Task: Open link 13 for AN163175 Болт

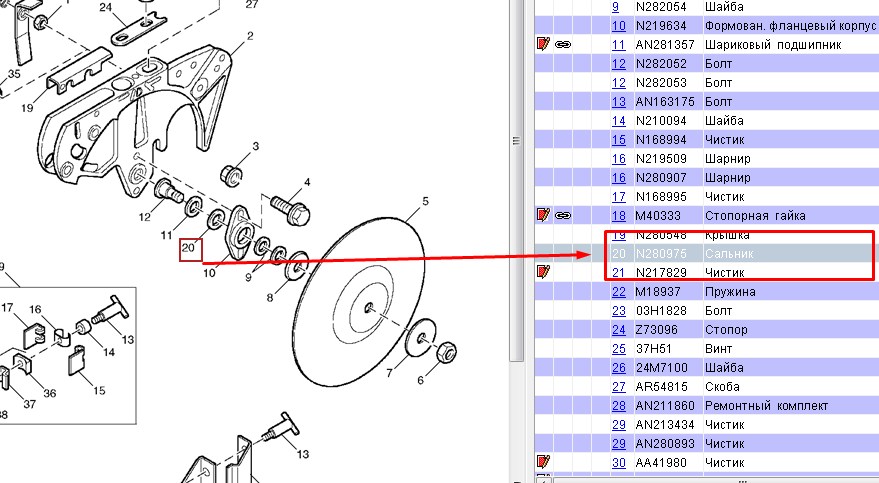Action: coord(618,102)
